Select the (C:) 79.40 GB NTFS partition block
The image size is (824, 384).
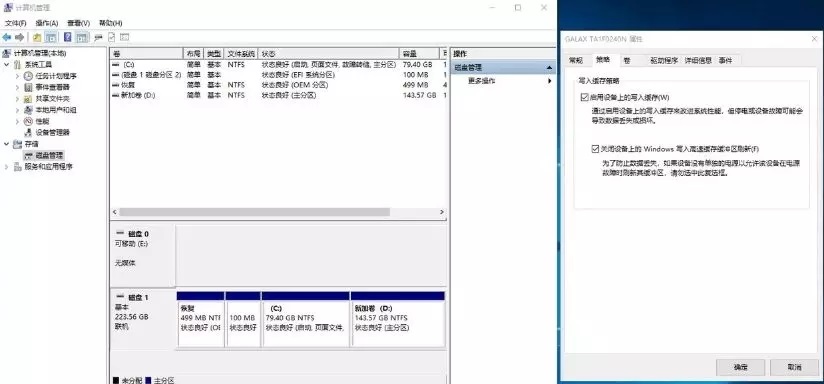coord(305,319)
